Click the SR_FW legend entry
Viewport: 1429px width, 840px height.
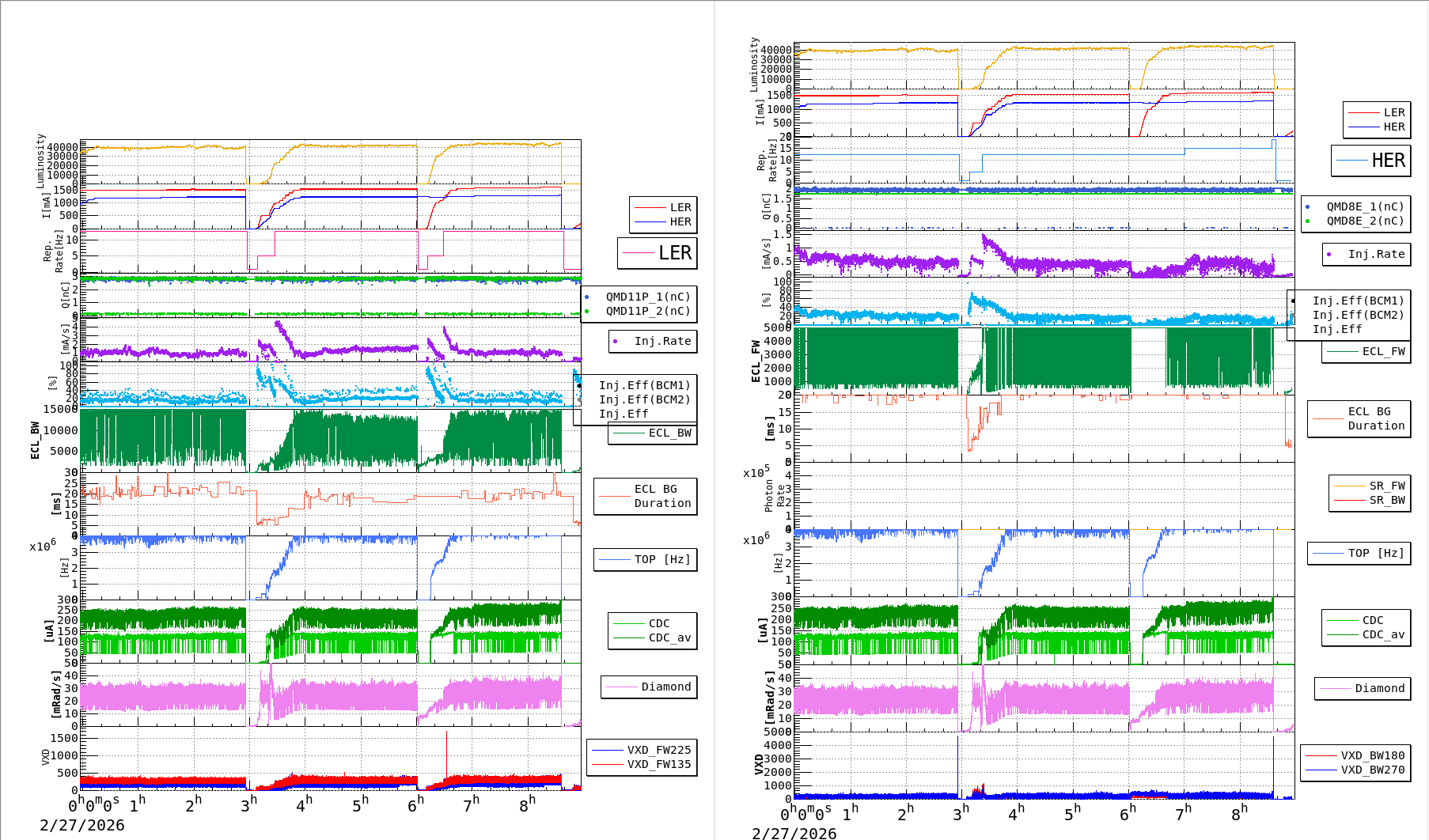click(1386, 486)
